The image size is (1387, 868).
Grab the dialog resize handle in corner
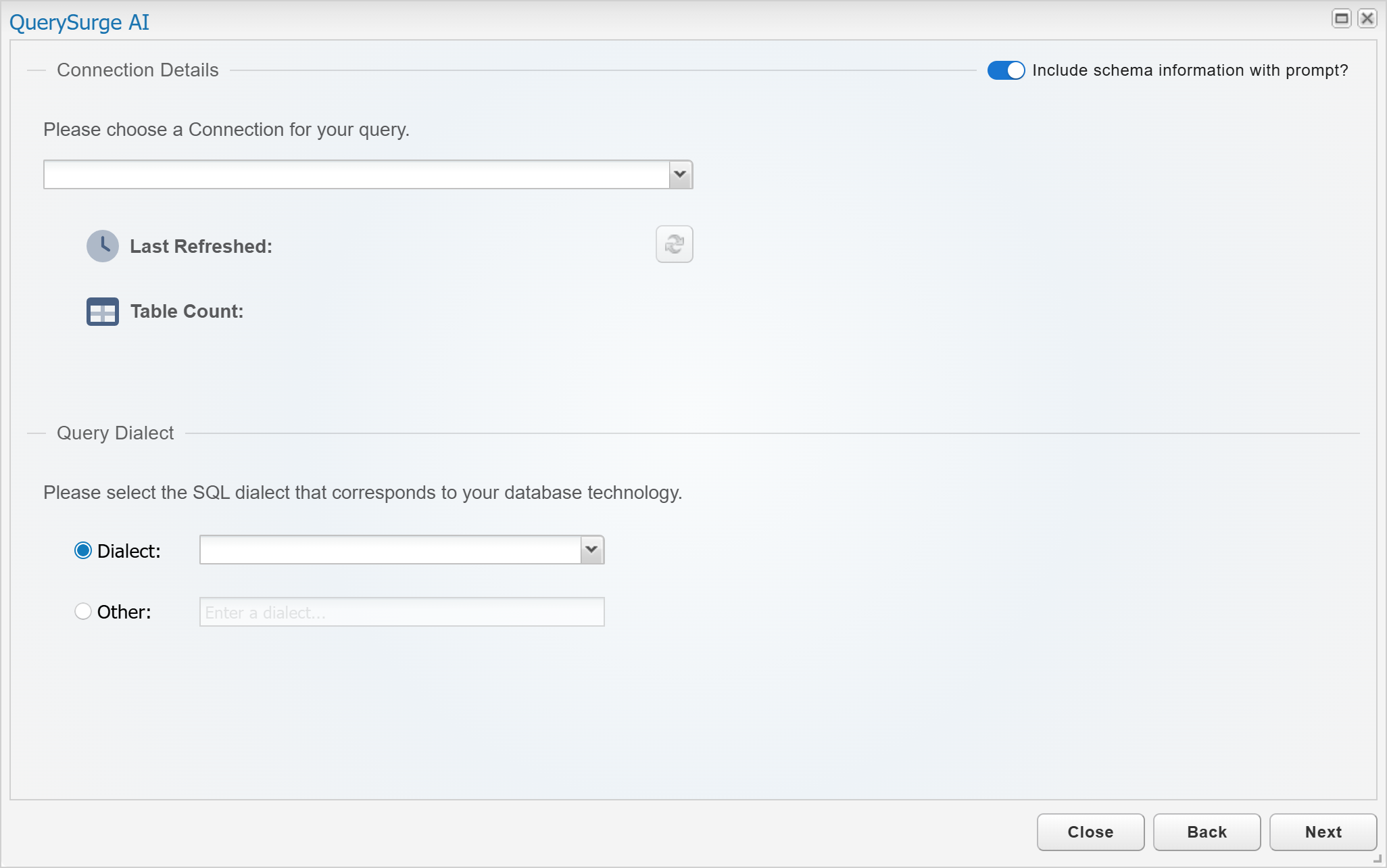1378,859
